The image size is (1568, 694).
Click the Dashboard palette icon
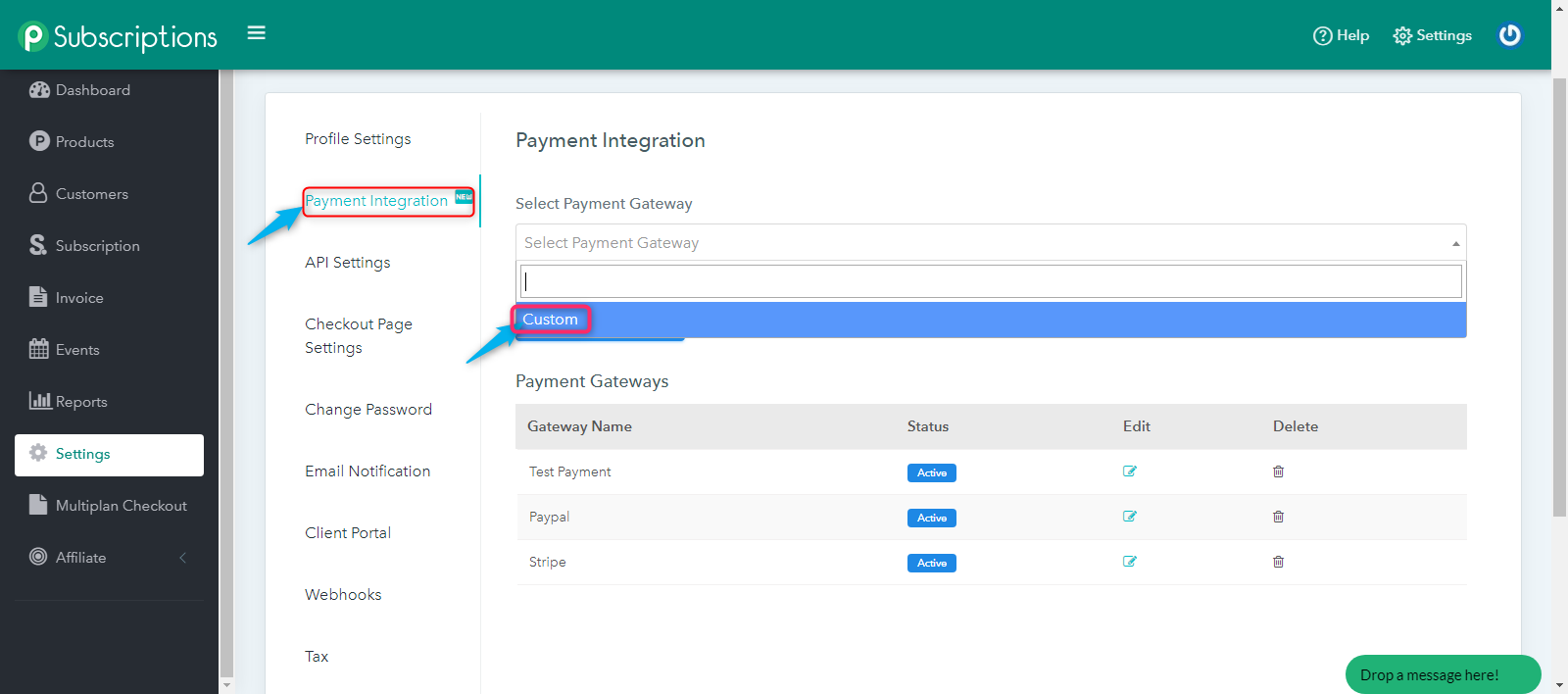click(x=39, y=90)
